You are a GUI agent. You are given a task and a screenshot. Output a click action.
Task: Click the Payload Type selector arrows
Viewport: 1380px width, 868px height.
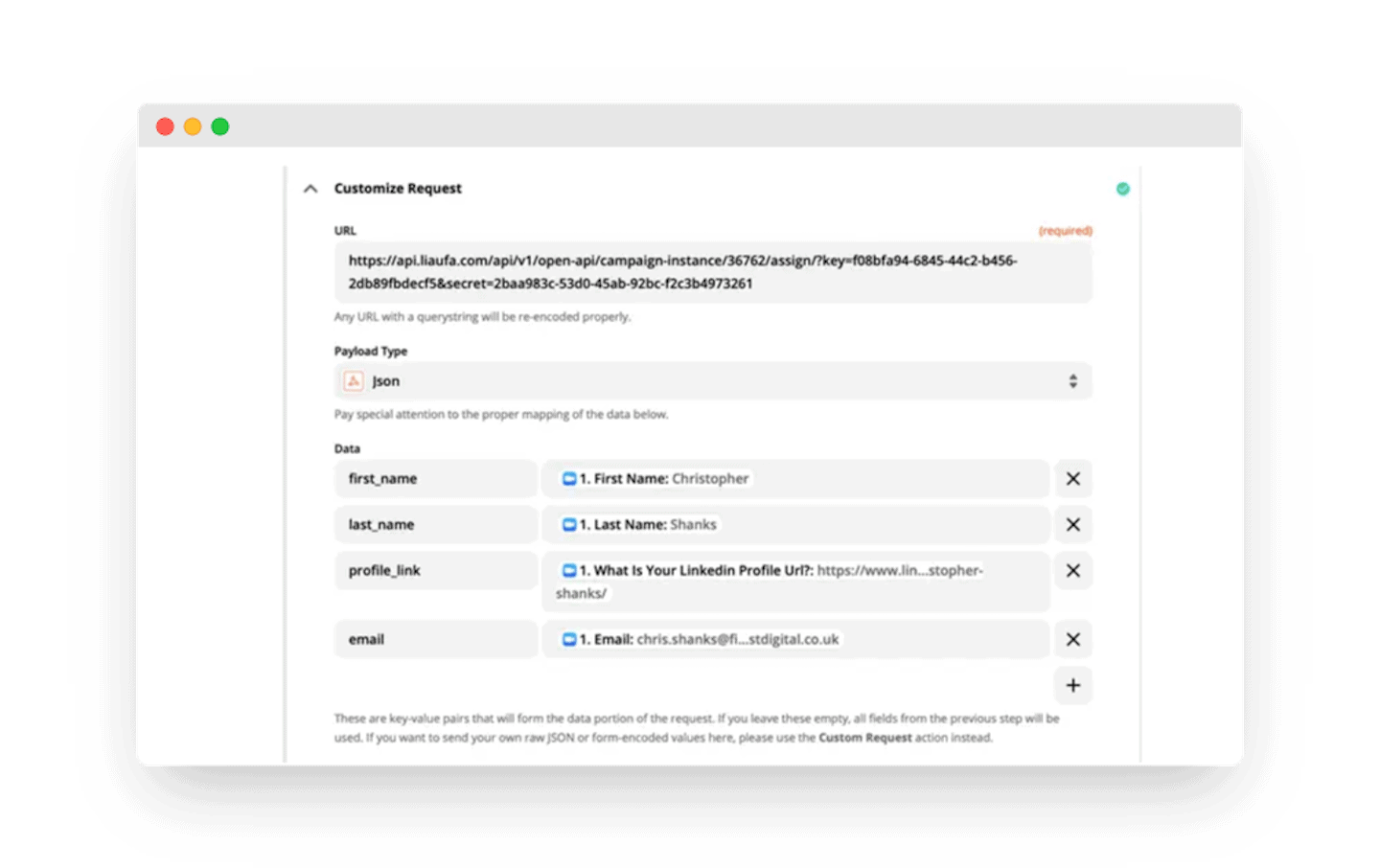[x=1073, y=381]
